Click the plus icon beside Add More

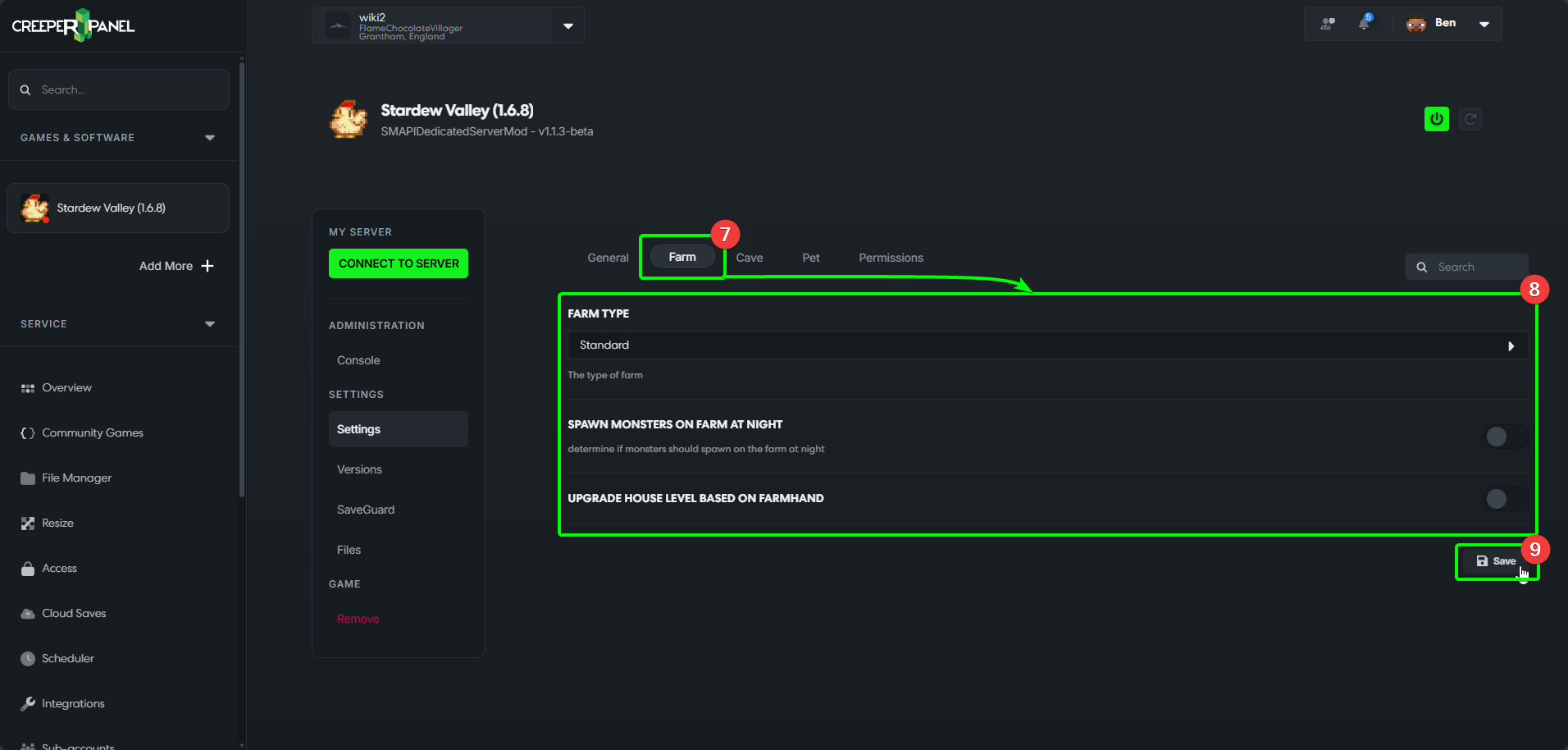207,266
